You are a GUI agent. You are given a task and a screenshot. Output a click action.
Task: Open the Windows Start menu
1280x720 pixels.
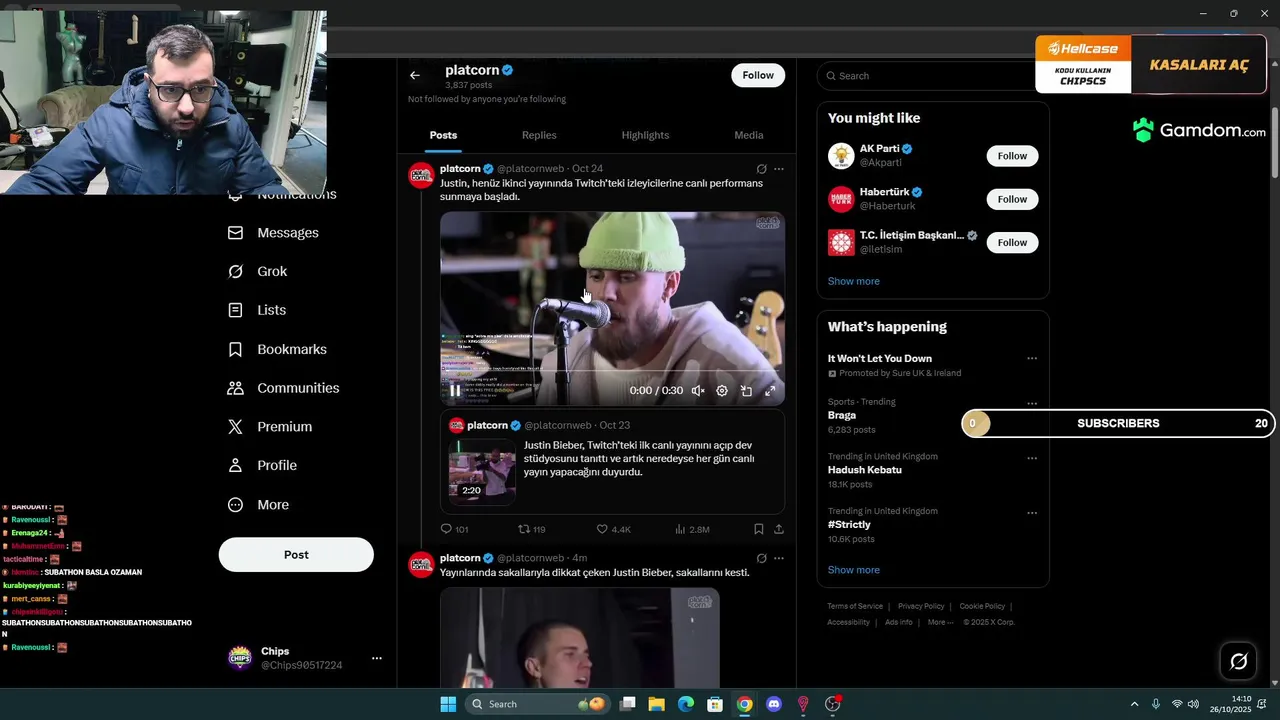point(448,704)
